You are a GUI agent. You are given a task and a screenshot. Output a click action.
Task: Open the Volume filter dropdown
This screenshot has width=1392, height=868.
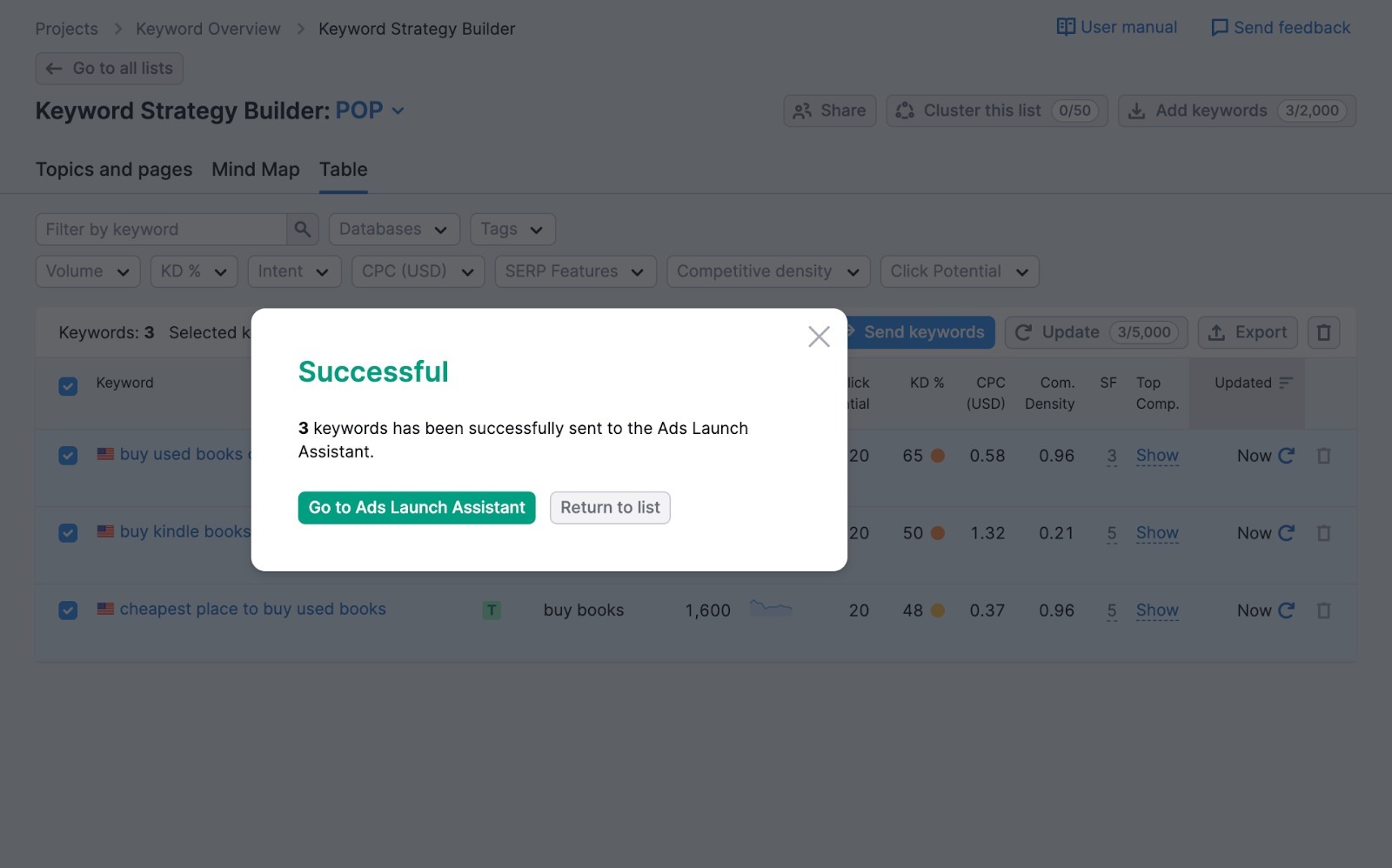[88, 271]
